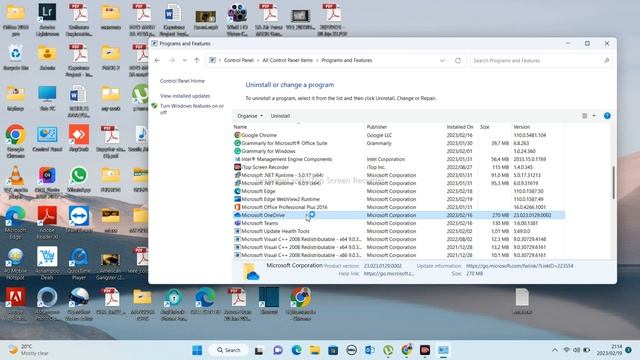Image resolution: width=640 pixels, height=360 pixels.
Task: Select Grammarly for Windows row
Action: click(399, 151)
